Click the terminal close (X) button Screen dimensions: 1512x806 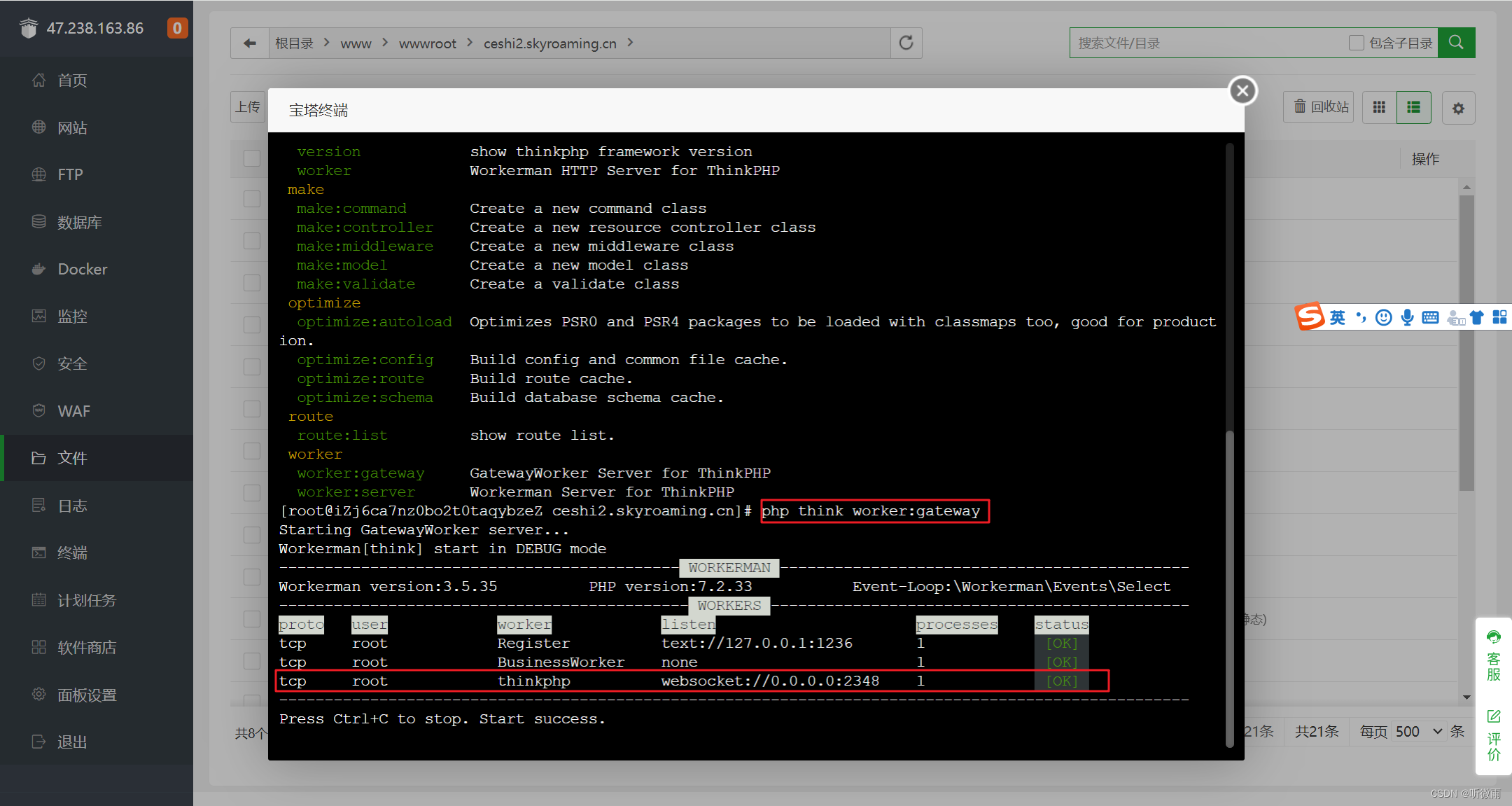(1243, 90)
